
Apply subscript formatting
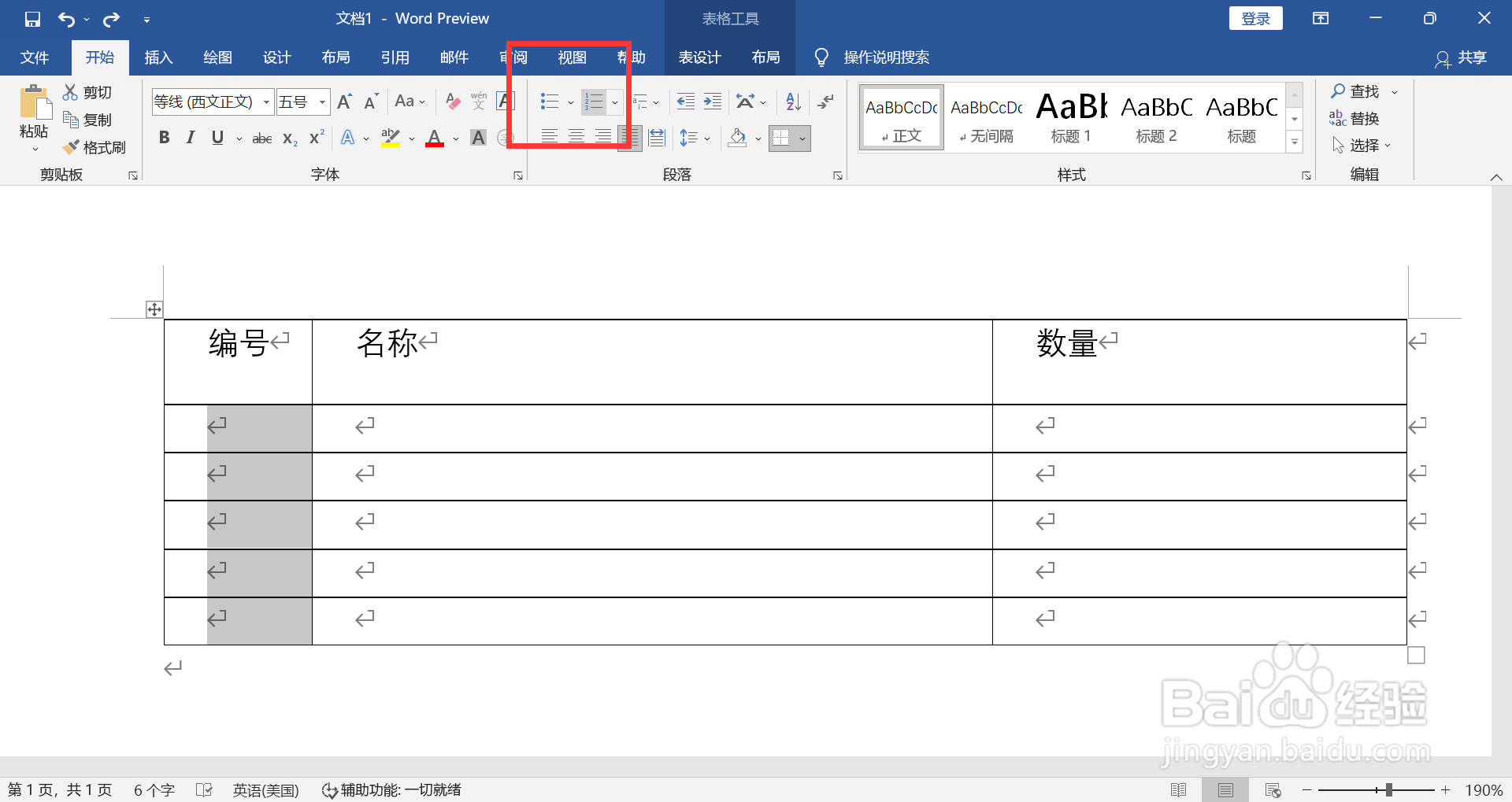(x=288, y=139)
